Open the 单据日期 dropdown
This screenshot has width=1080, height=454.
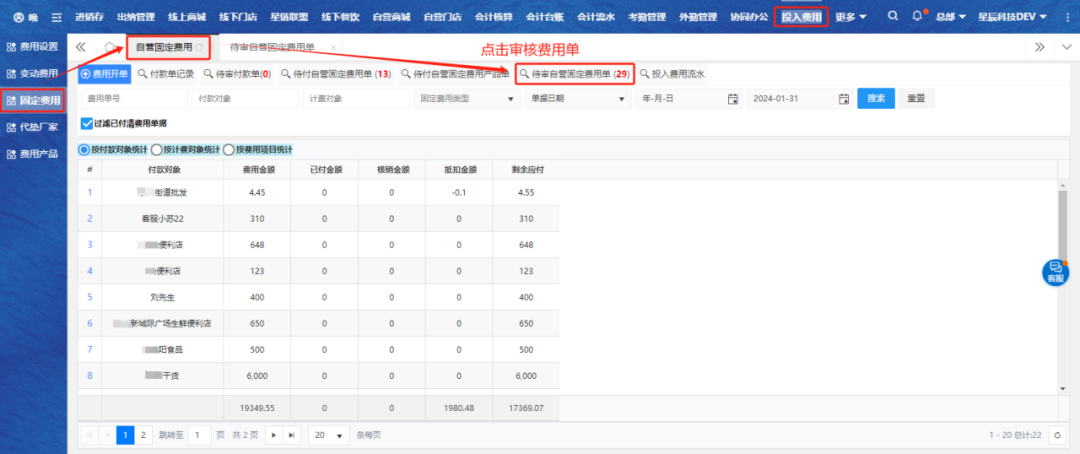621,98
